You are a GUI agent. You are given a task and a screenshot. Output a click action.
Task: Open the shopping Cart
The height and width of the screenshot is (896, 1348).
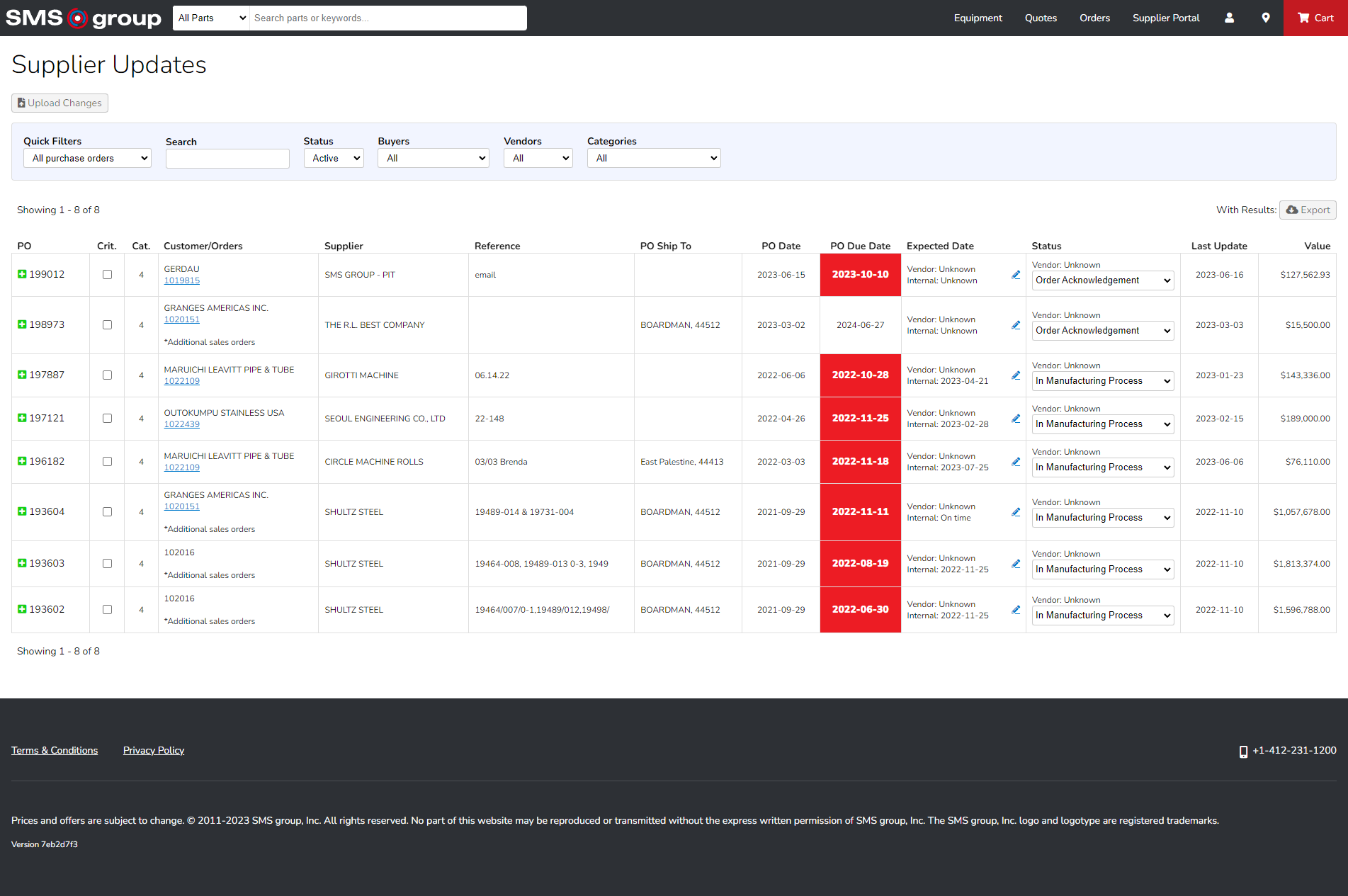click(x=1315, y=18)
